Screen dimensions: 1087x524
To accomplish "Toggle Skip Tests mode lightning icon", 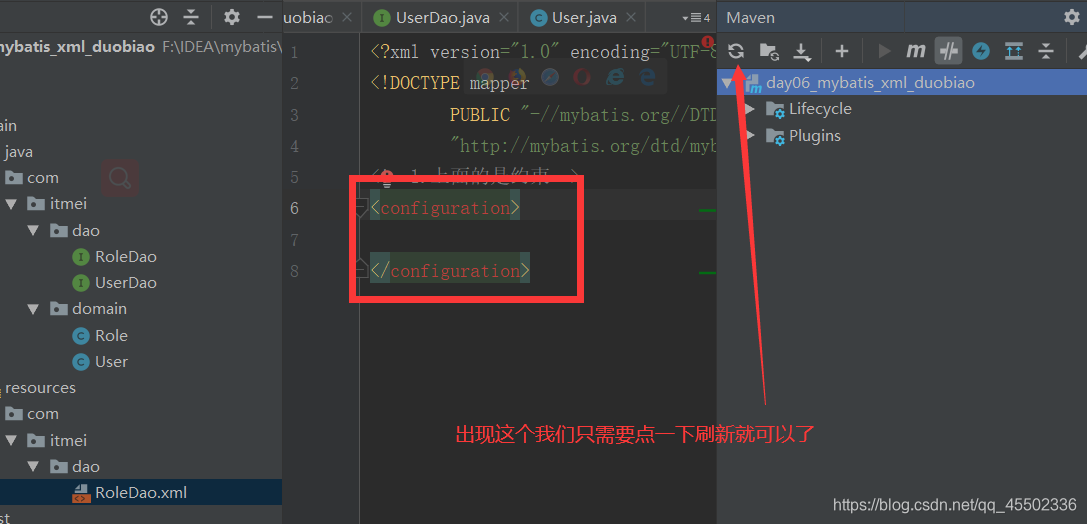I will pyautogui.click(x=980, y=51).
